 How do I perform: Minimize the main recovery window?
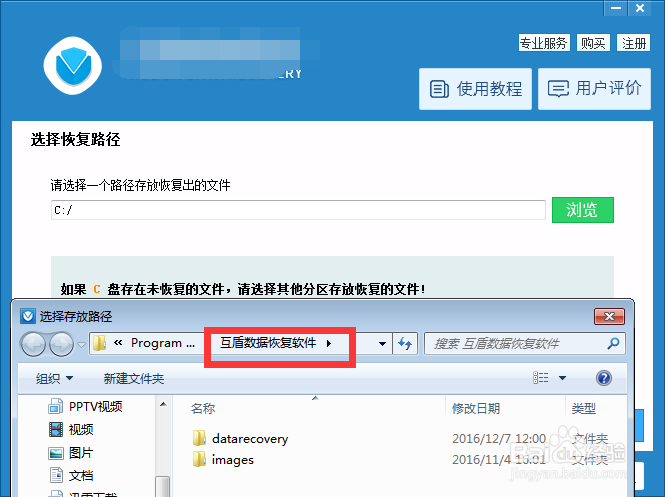615,8
